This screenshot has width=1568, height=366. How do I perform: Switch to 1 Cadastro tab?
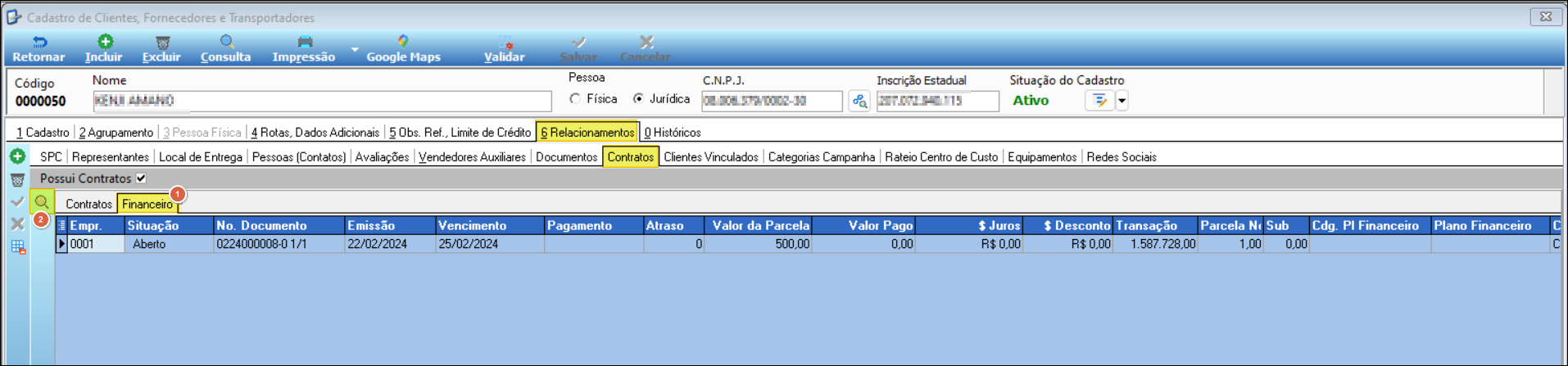[x=43, y=132]
